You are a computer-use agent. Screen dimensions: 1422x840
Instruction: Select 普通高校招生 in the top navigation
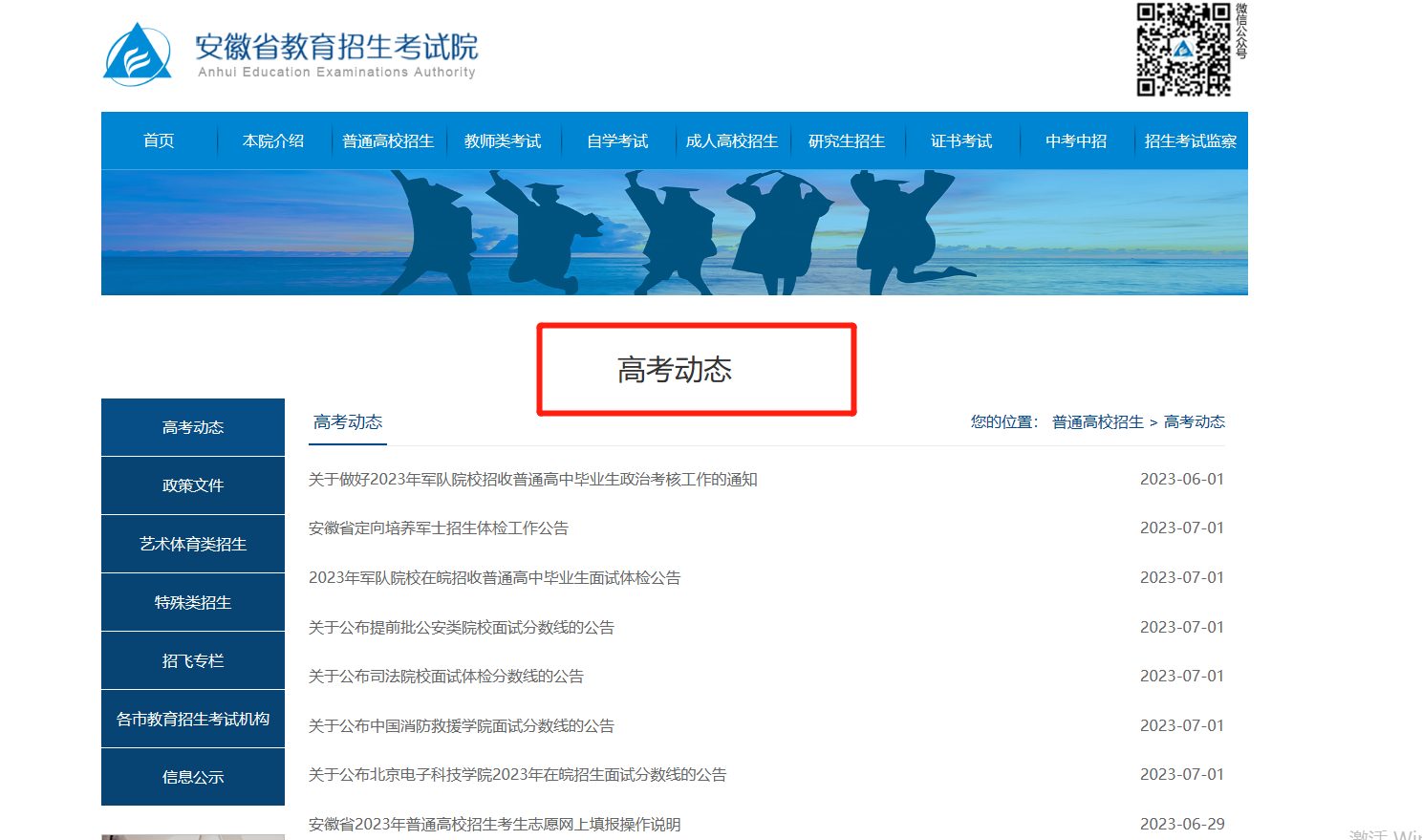click(x=388, y=141)
